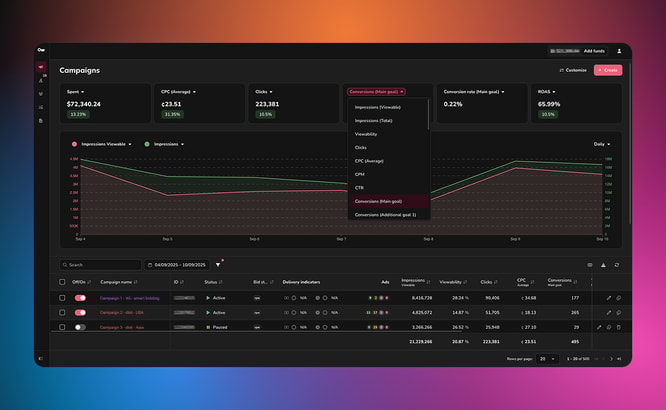
Task: Open the rows per page dropdown
Action: (547, 359)
